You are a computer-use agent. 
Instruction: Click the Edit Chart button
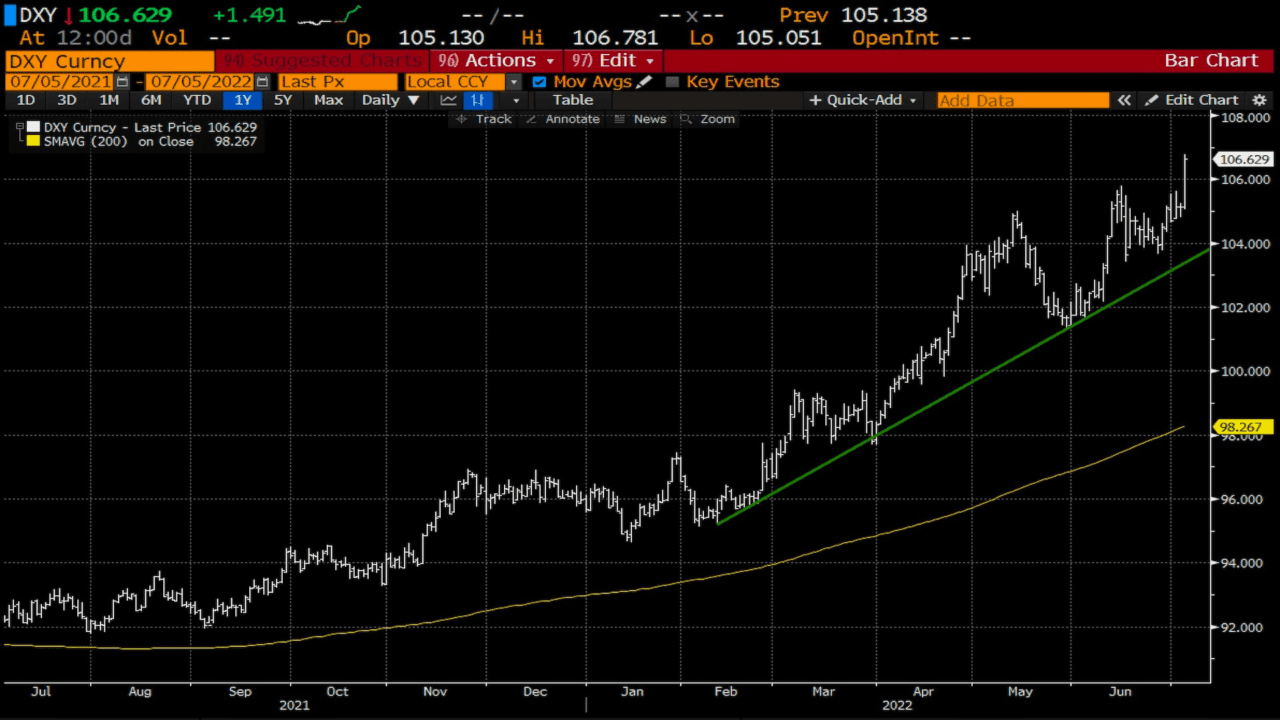1192,100
